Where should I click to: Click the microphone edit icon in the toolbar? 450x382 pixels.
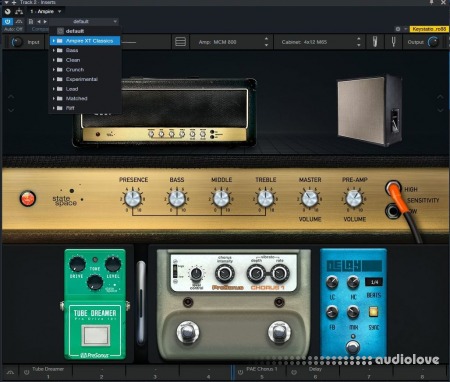point(375,42)
